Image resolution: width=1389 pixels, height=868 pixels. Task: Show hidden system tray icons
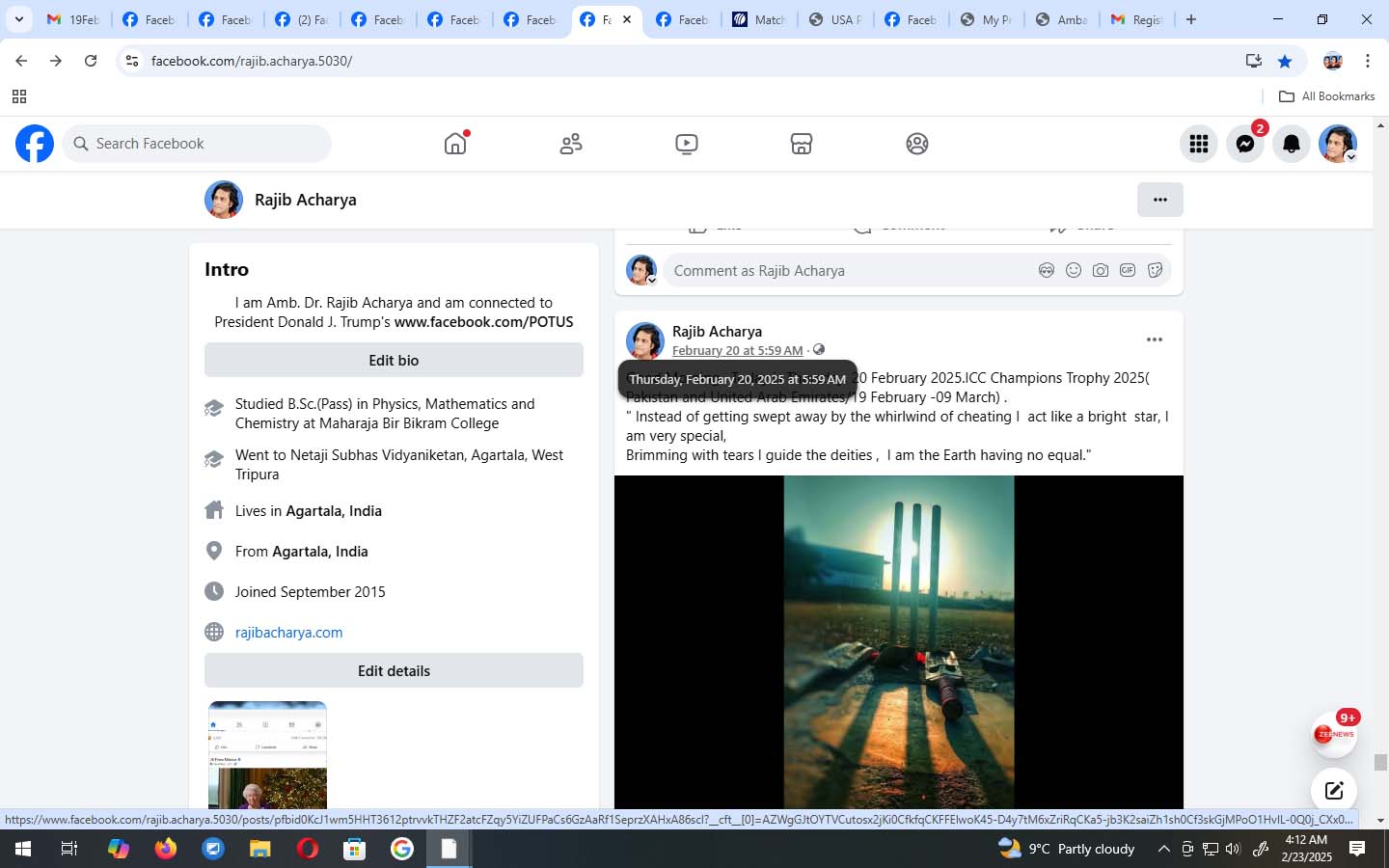click(x=1163, y=849)
